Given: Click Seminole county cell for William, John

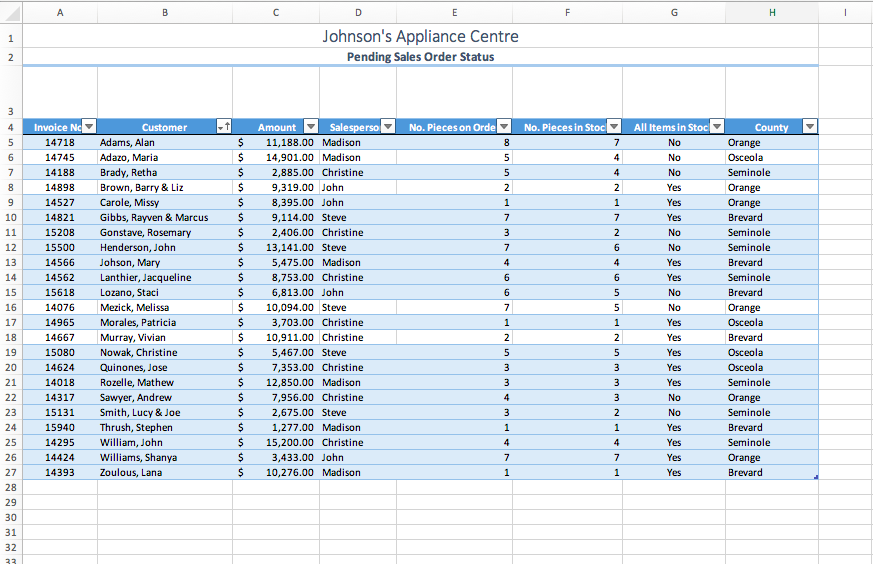Looking at the screenshot, I should coord(772,443).
